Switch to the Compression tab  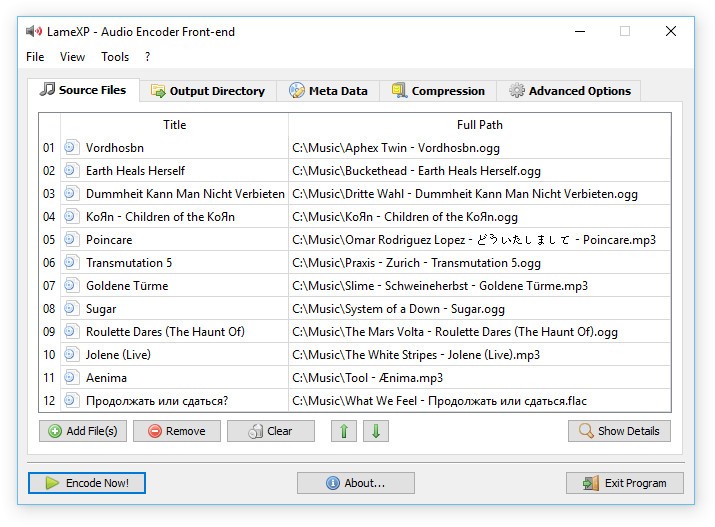[x=437, y=91]
